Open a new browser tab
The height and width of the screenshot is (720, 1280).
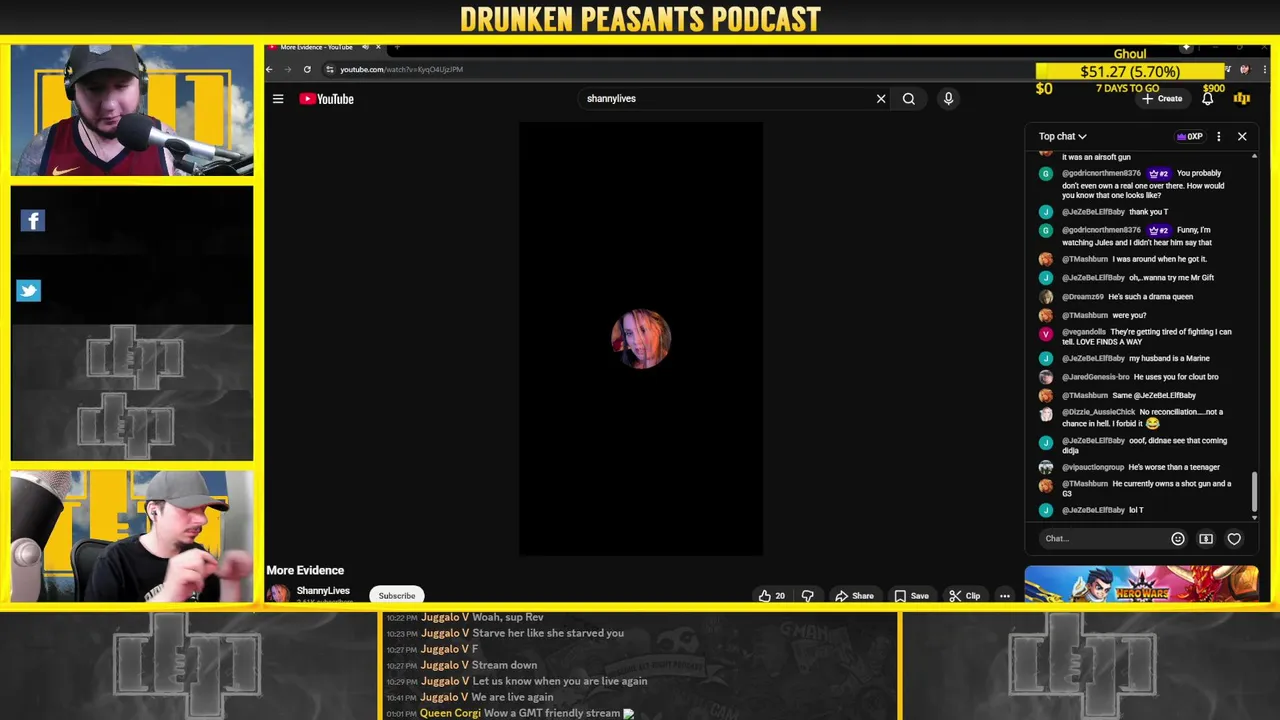coord(397,47)
